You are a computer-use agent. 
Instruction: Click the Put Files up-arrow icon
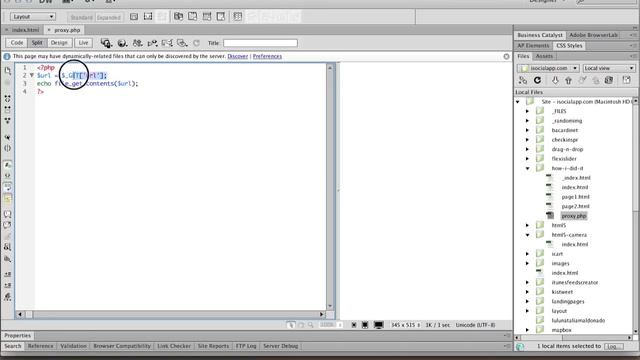coord(568,80)
